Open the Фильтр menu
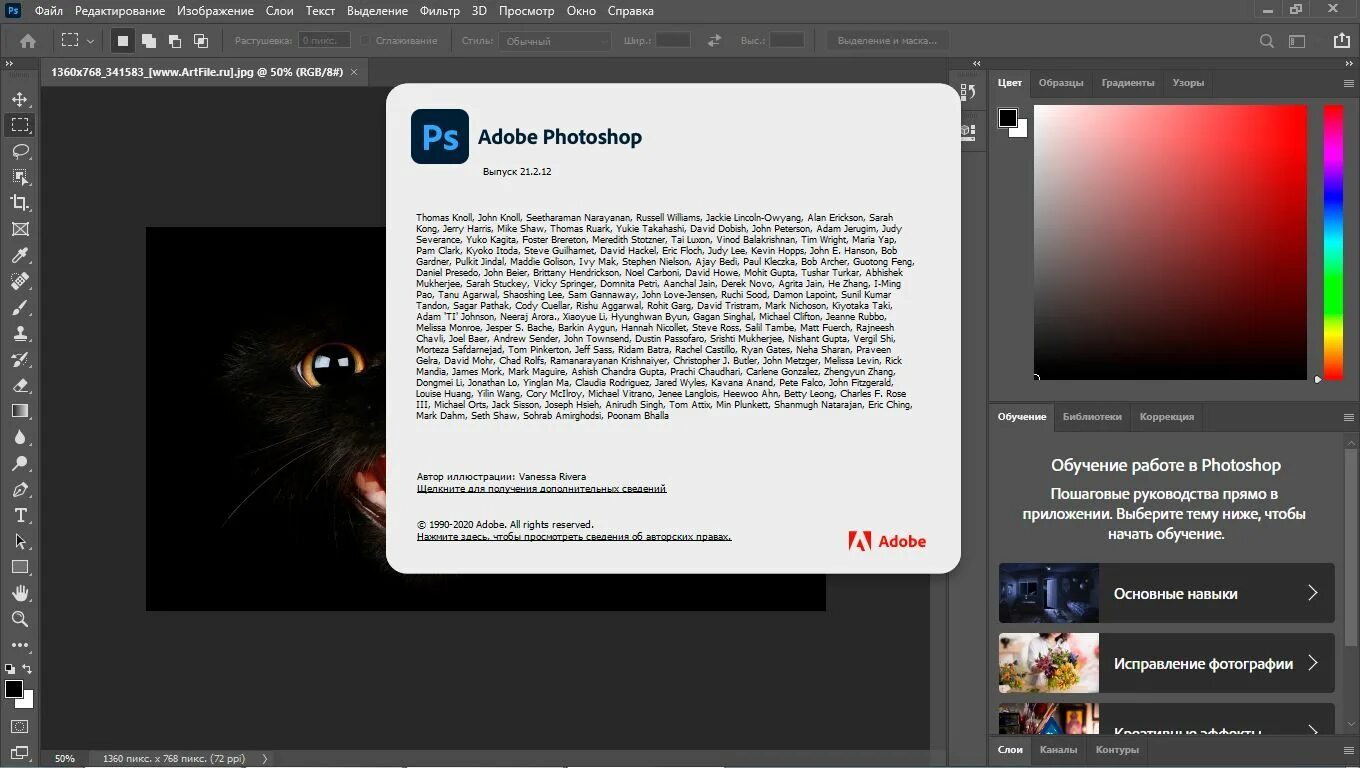Screen dimensions: 1360x768 click(440, 11)
